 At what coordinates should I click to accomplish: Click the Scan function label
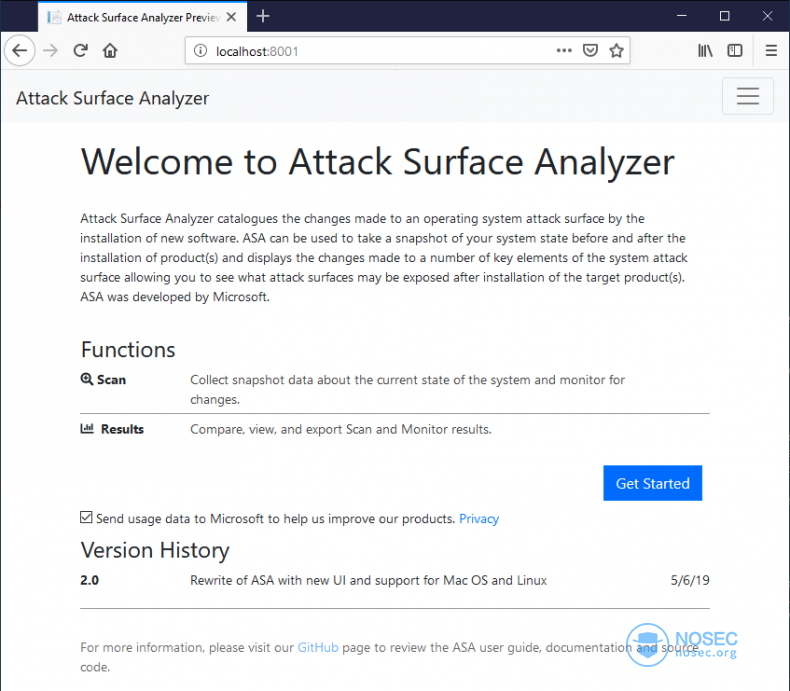coord(111,380)
